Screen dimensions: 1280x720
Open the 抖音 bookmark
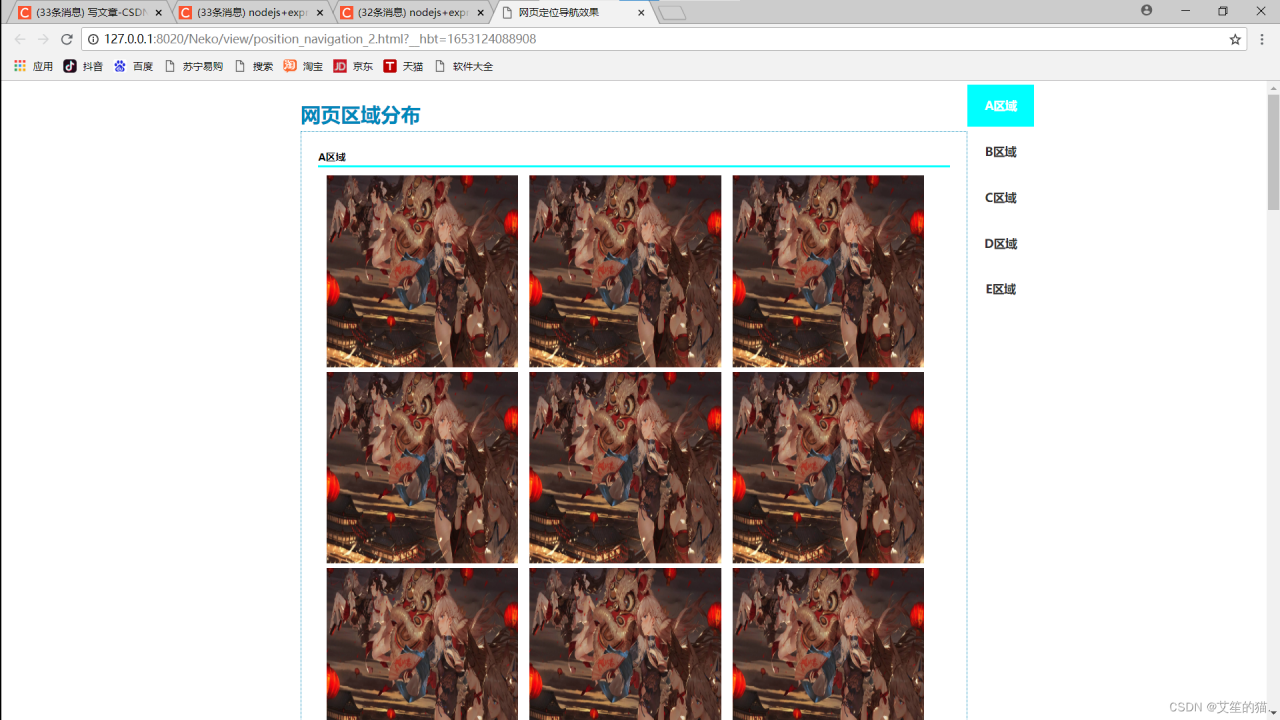[x=83, y=66]
